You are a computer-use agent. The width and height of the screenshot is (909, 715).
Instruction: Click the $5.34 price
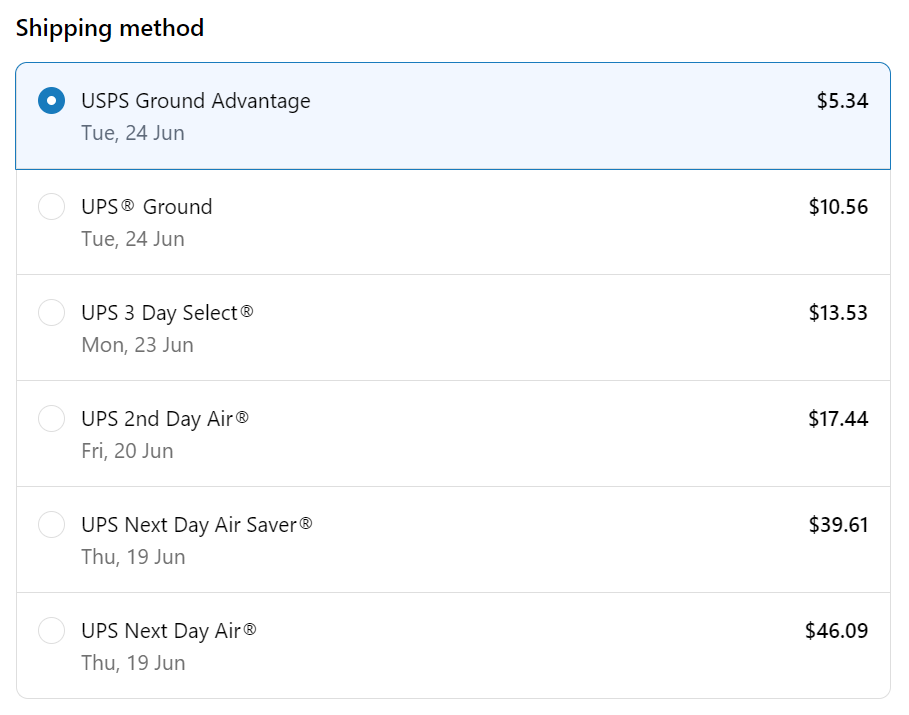[x=842, y=101]
